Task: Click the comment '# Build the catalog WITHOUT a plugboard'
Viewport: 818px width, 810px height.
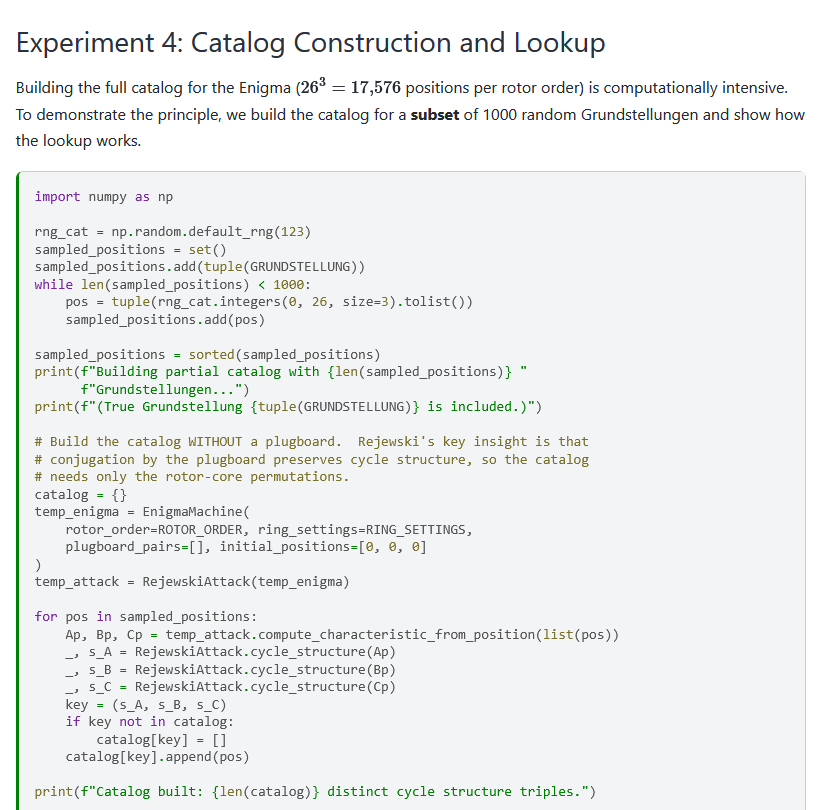Action: tap(311, 441)
